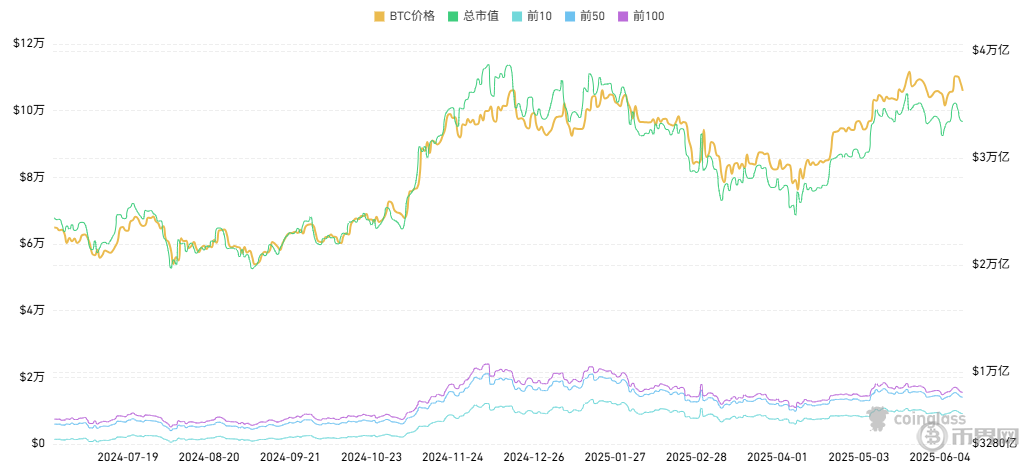Click the $4万亿 right axis label
Image resolution: width=1030 pixels, height=464 pixels.
(x=991, y=50)
